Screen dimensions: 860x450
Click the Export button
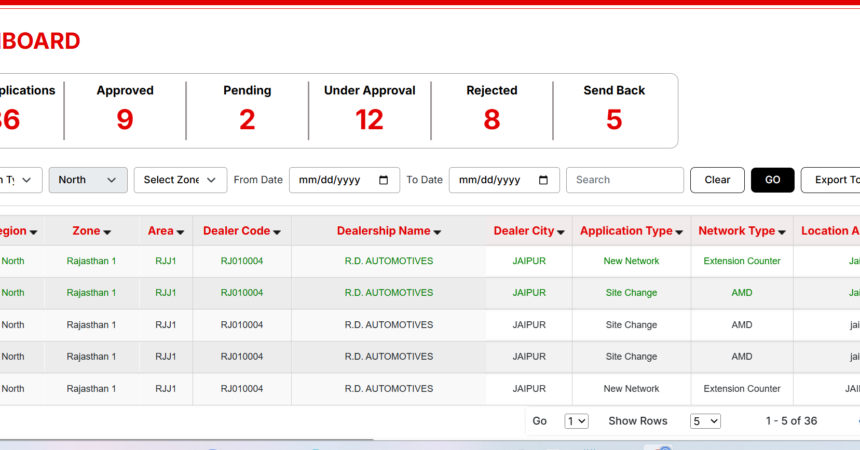(830, 180)
